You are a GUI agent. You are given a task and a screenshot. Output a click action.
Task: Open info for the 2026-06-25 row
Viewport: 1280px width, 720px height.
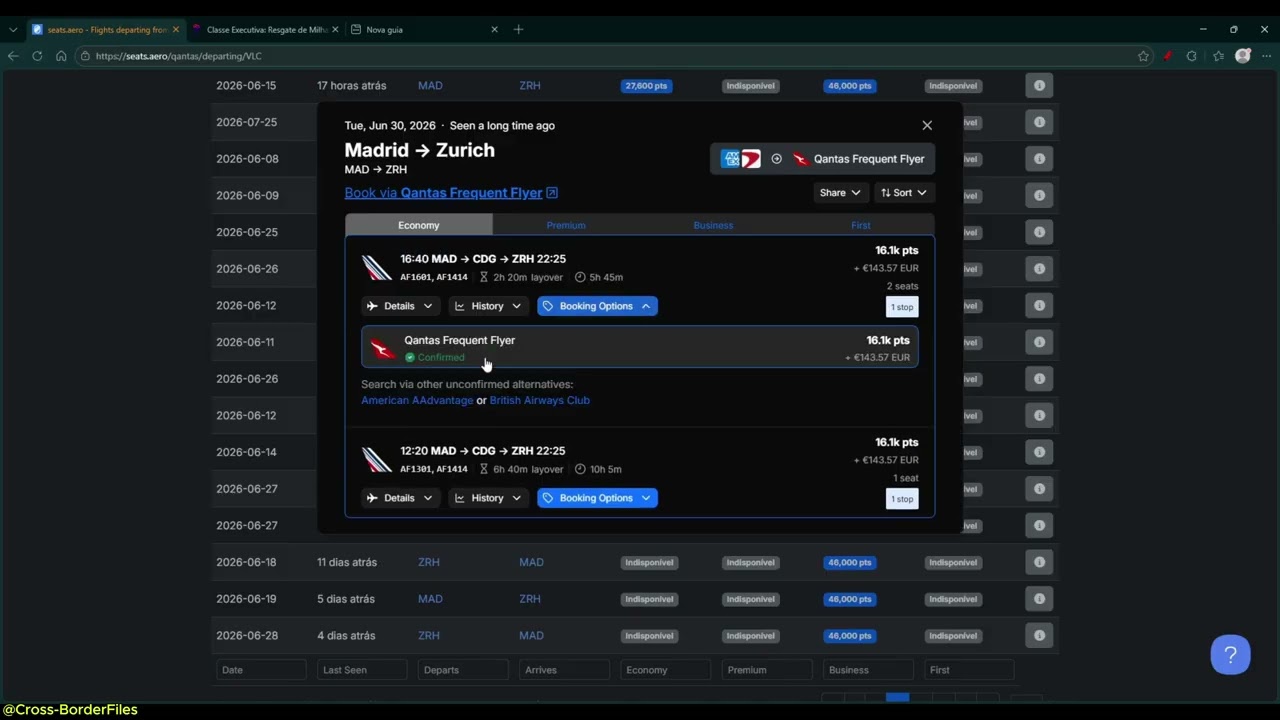(x=1039, y=232)
